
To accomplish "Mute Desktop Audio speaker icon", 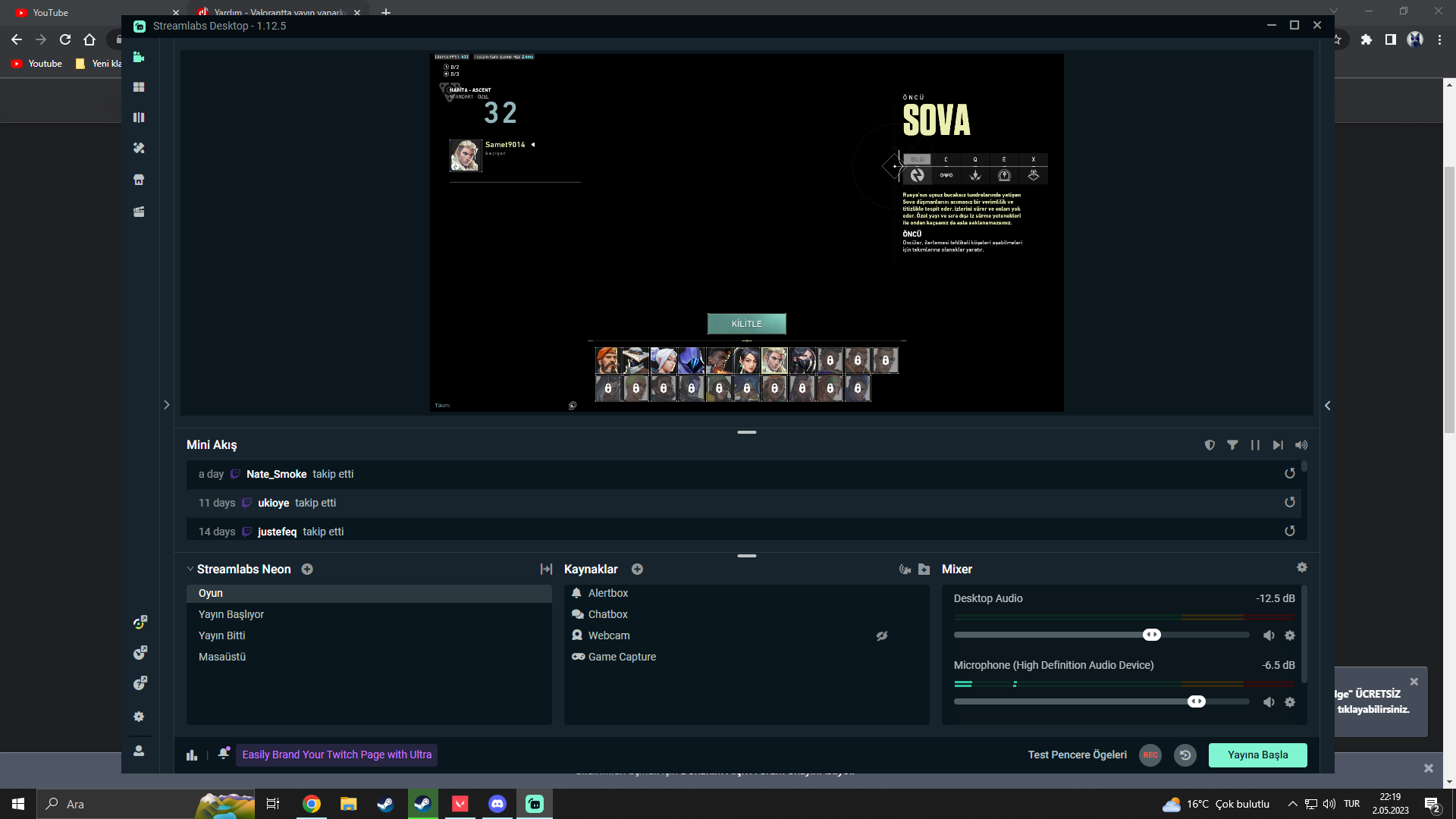I will [x=1269, y=635].
